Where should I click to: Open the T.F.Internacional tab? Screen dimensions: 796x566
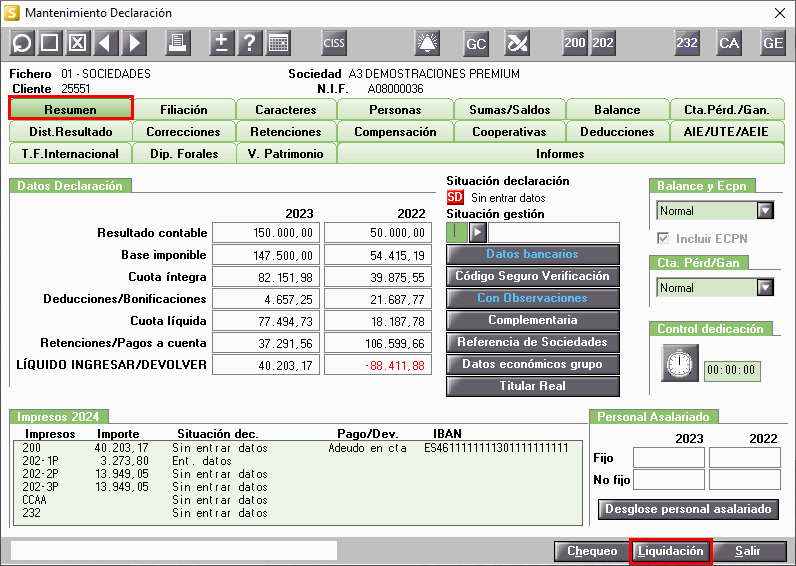coord(71,153)
